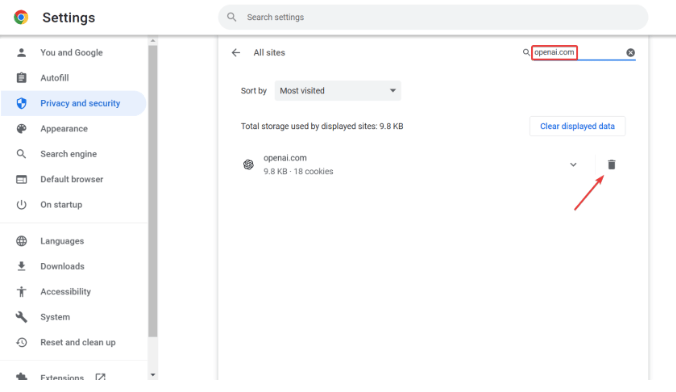
Task: Go back using the All sites arrow
Action: coord(235,53)
